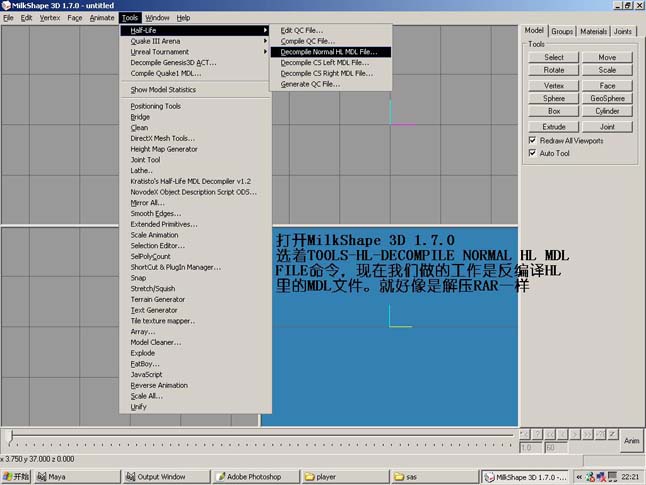The height and width of the screenshot is (485, 646).
Task: Expand Quake III Arena submenu
Action: point(195,41)
